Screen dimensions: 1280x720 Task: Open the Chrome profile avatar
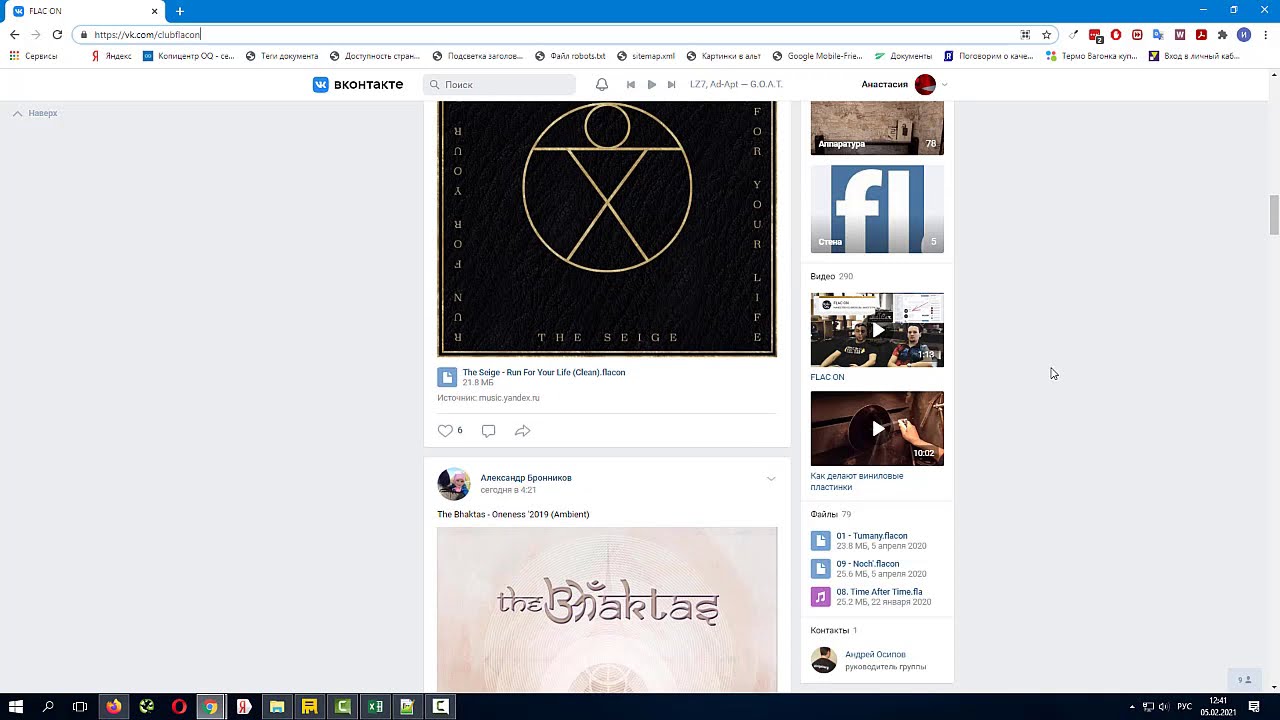(x=1244, y=34)
